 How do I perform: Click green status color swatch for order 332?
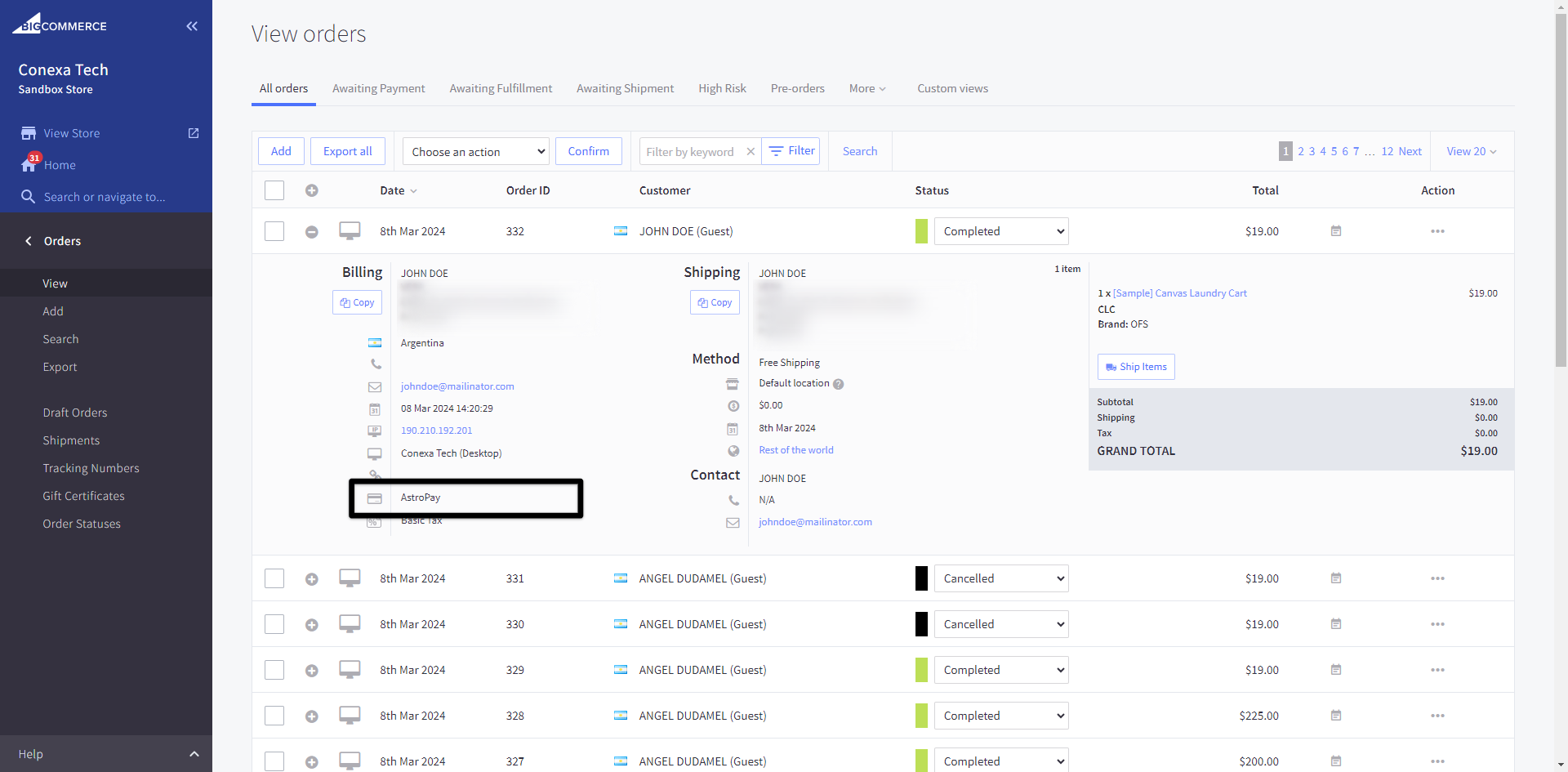[x=921, y=231]
